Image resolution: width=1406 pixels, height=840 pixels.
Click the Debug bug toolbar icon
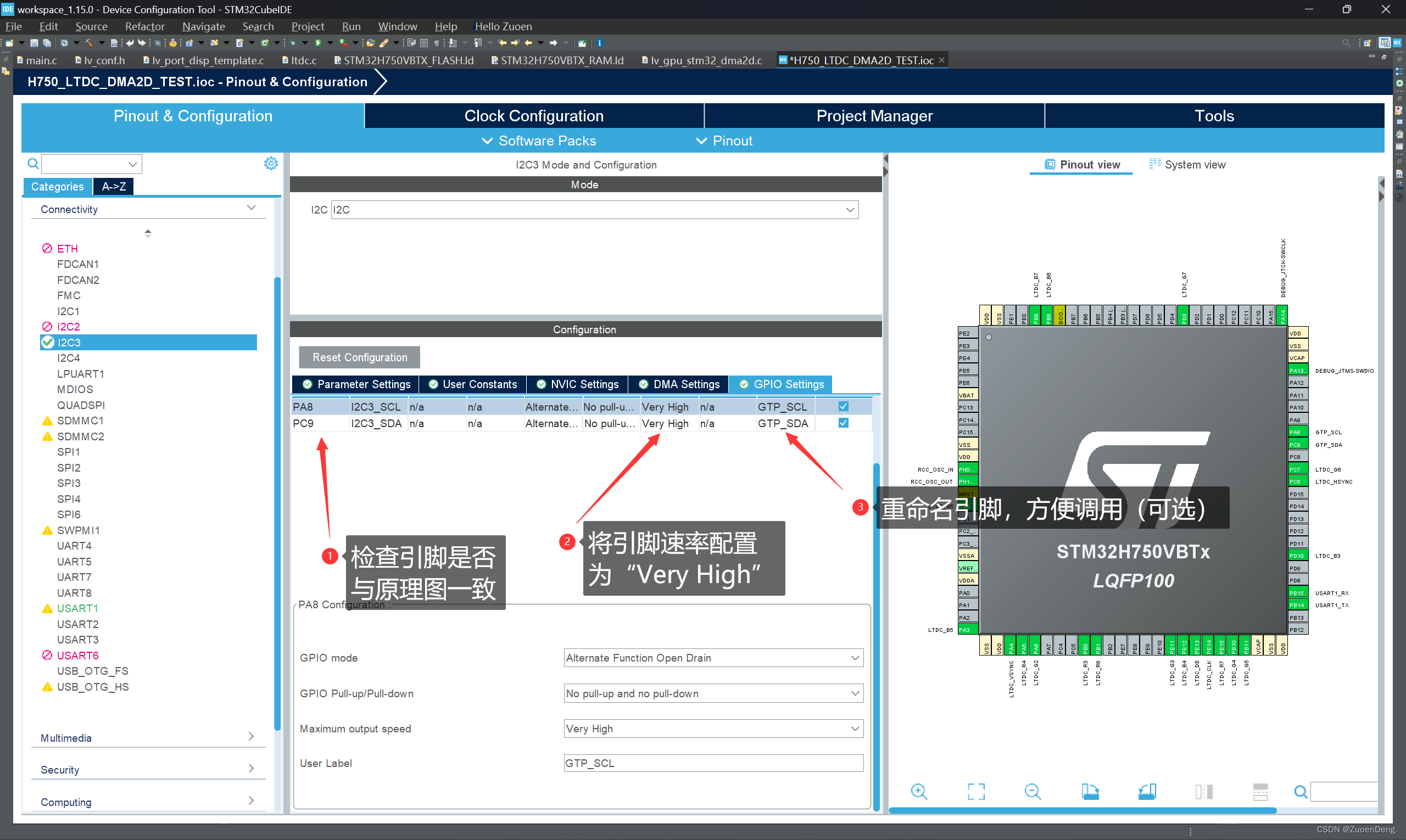point(293,43)
